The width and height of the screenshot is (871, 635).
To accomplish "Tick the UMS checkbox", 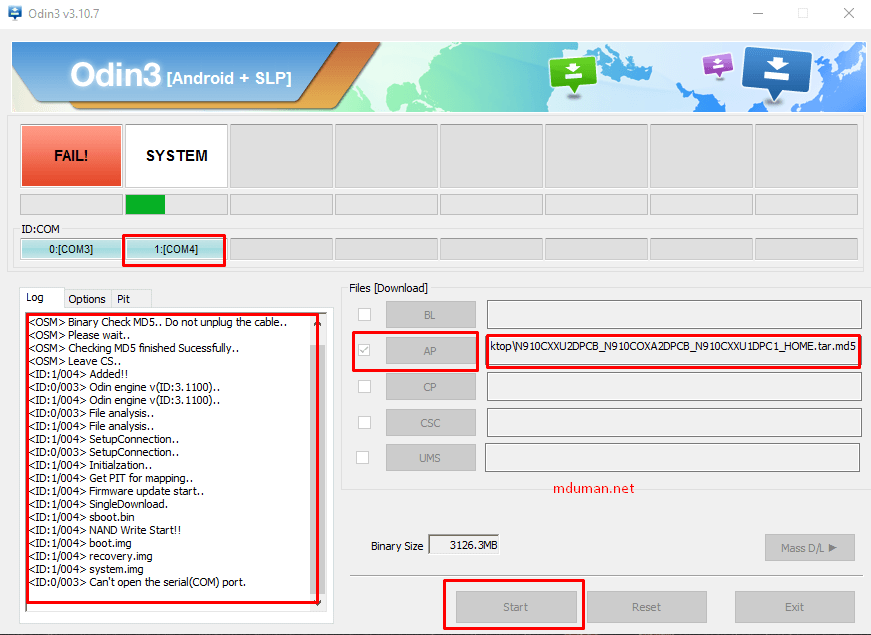I will (362, 457).
